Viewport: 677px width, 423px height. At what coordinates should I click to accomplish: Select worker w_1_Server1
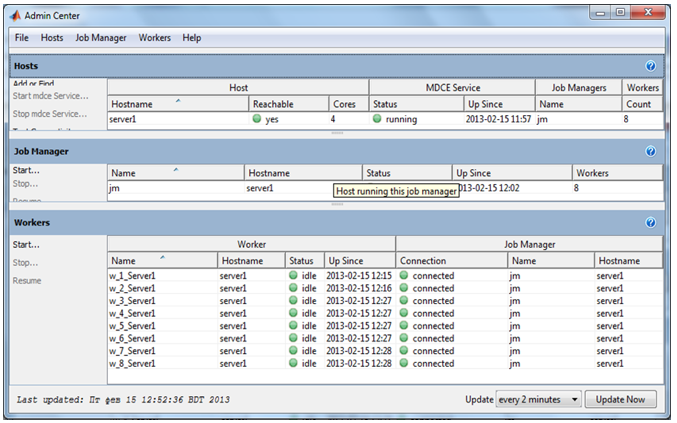tap(385, 276)
